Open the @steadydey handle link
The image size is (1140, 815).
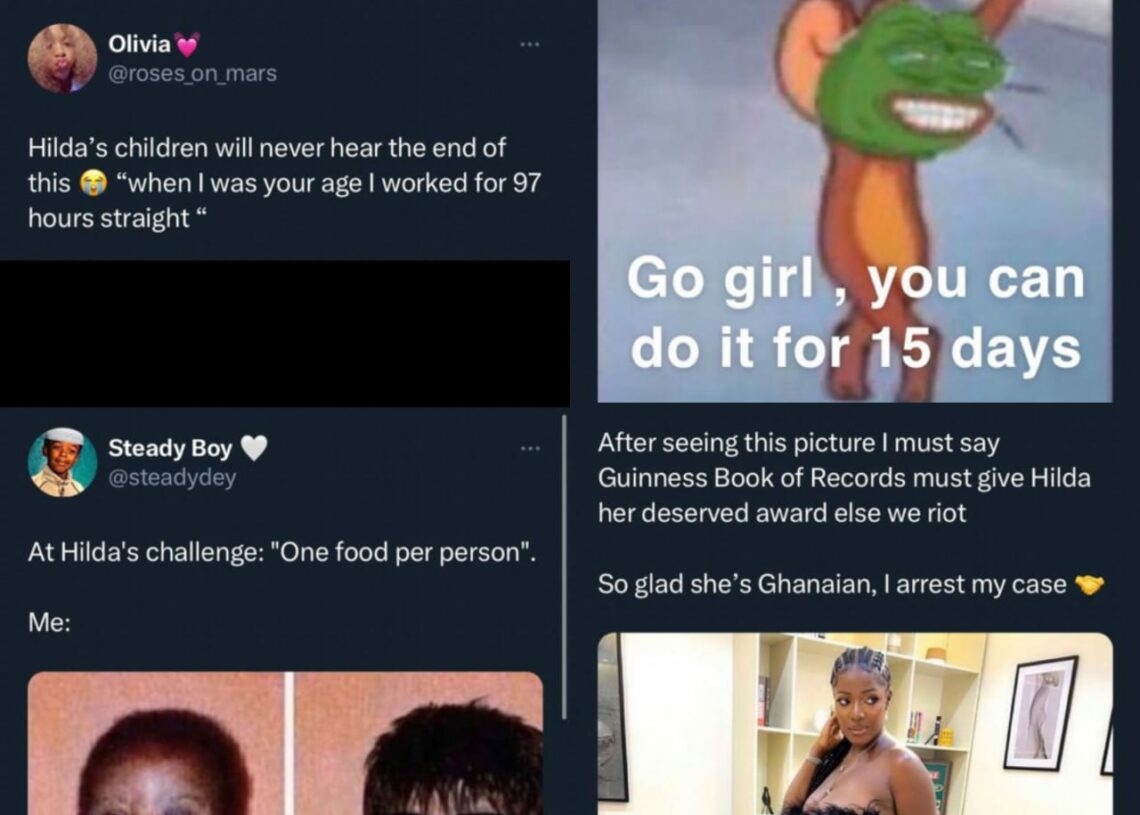[172, 478]
